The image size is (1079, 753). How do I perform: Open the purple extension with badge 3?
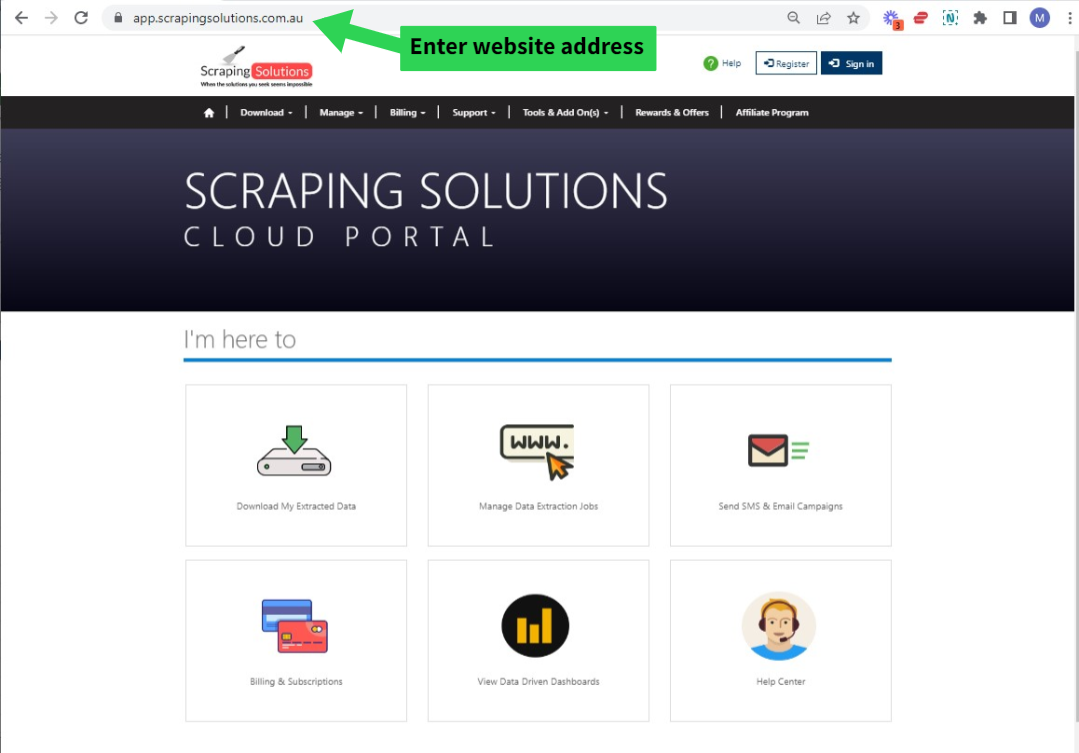tap(893, 19)
